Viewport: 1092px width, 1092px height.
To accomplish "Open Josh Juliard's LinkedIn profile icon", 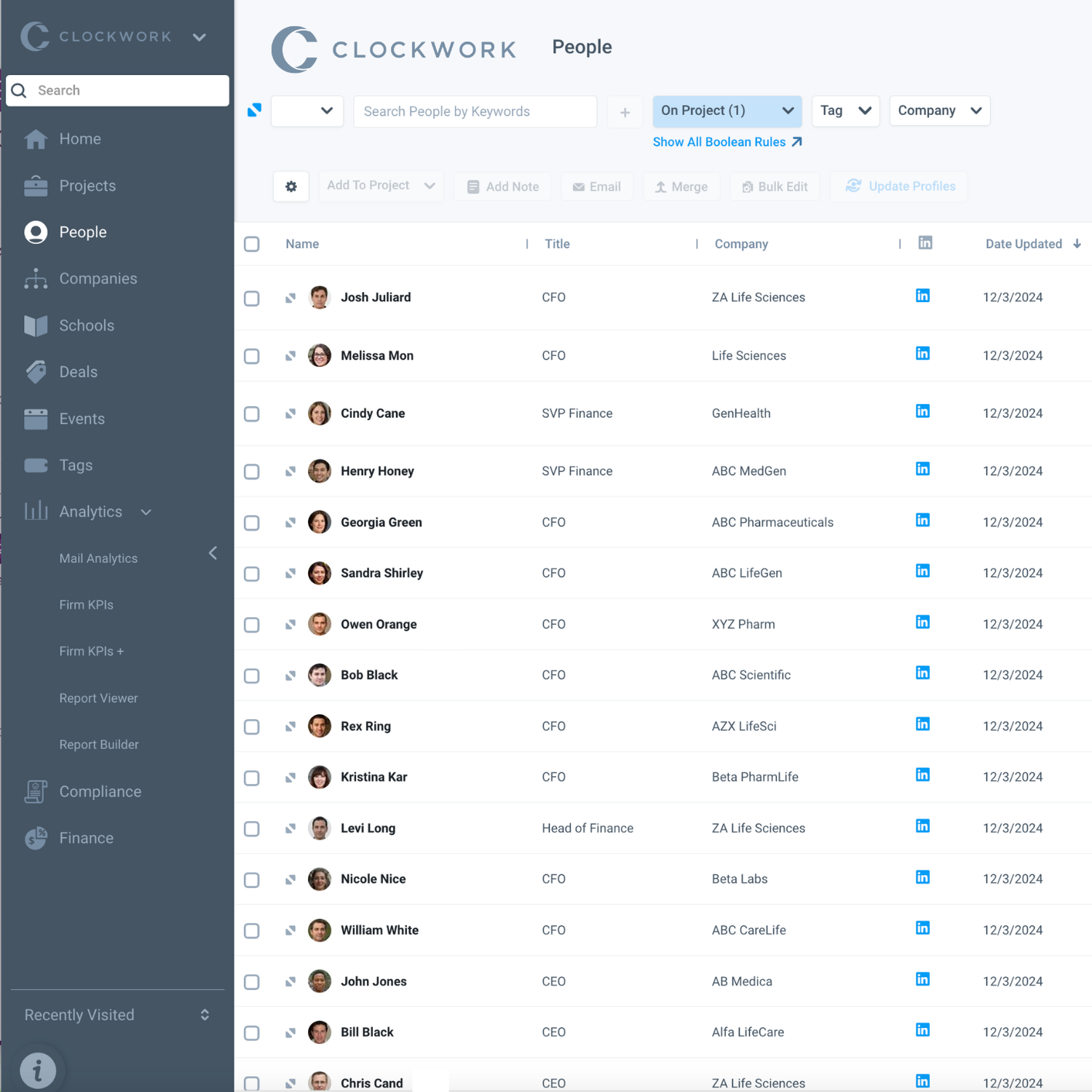I will (x=922, y=296).
